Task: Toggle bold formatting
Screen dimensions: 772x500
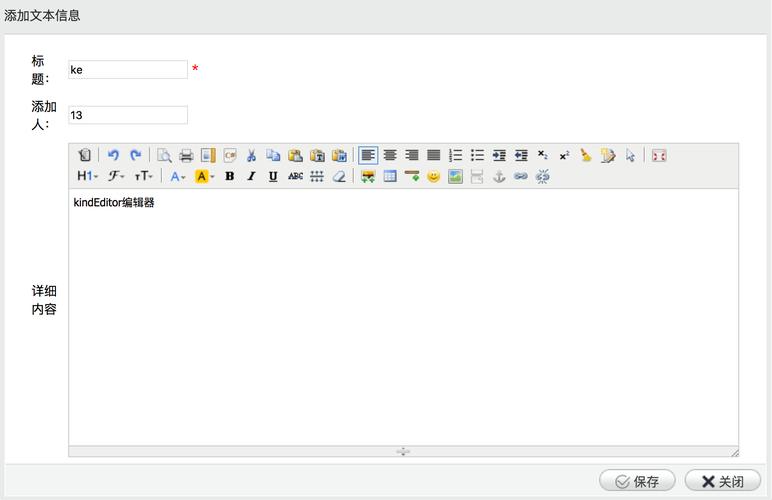Action: pyautogui.click(x=229, y=177)
